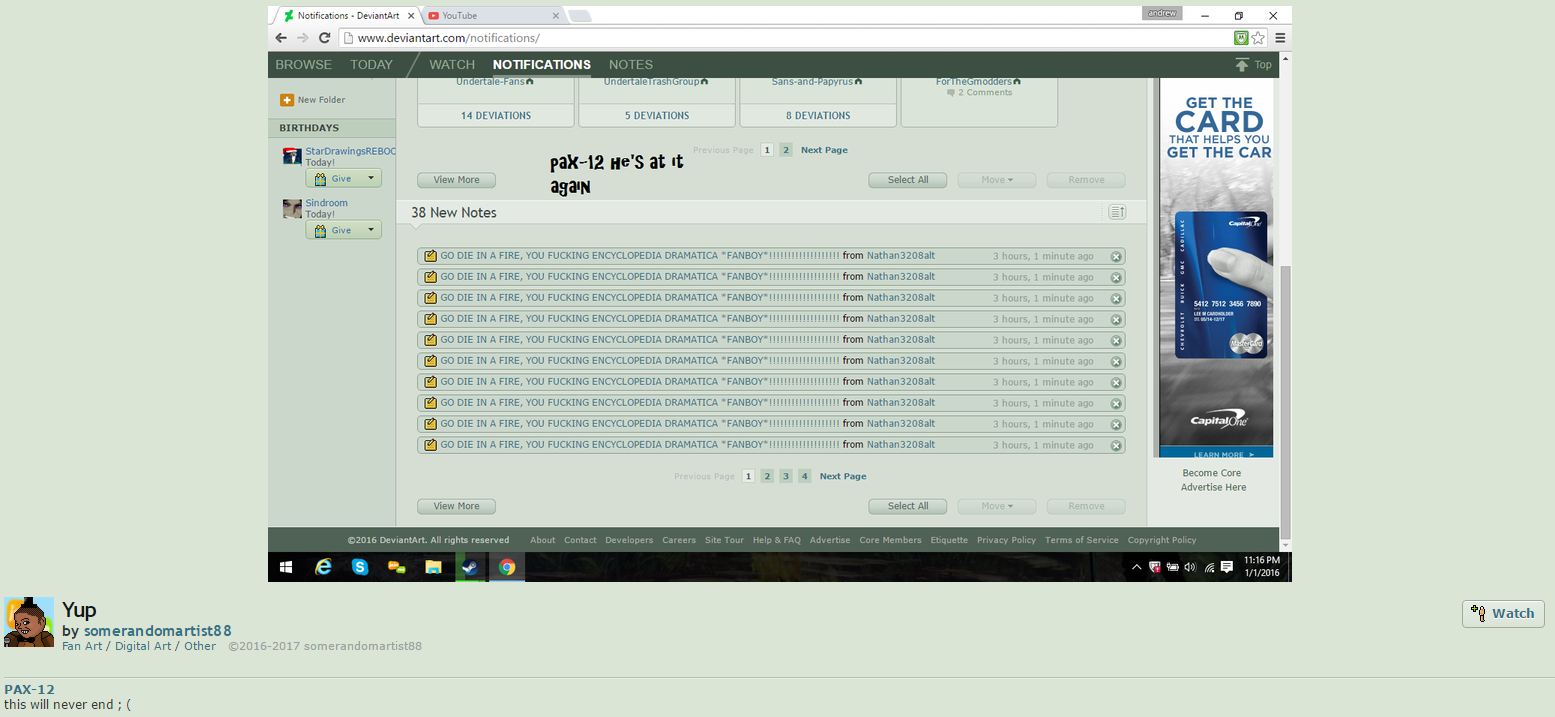Open the Windows Start menu

[286, 567]
